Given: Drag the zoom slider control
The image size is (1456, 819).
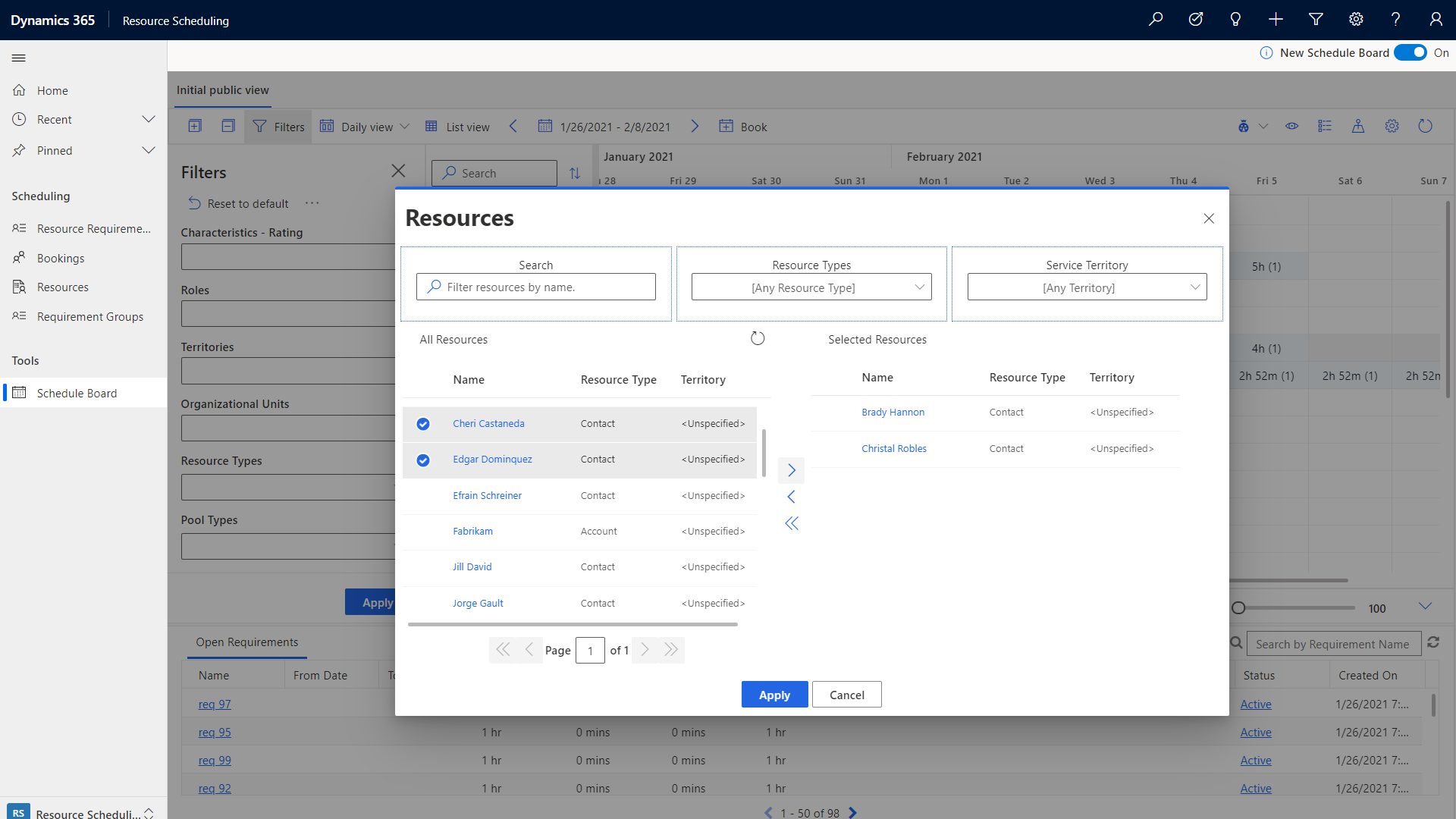Looking at the screenshot, I should 1239,608.
